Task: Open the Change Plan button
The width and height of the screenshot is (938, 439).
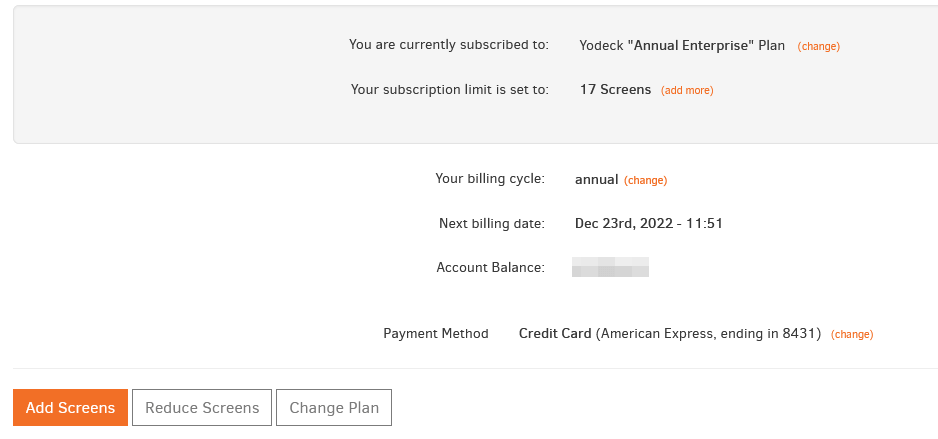Action: coord(334,407)
